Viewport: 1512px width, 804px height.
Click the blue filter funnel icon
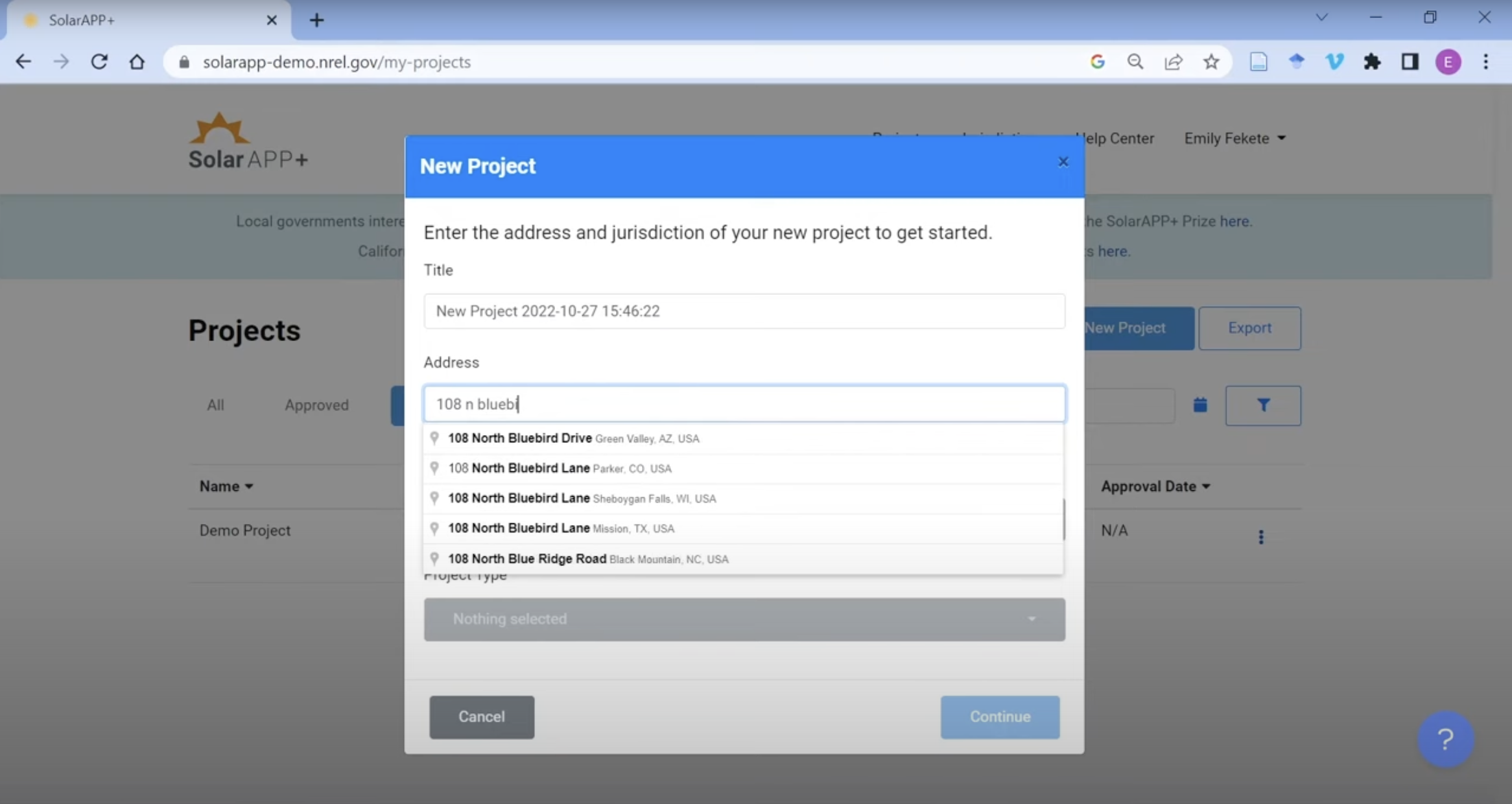tap(1263, 405)
